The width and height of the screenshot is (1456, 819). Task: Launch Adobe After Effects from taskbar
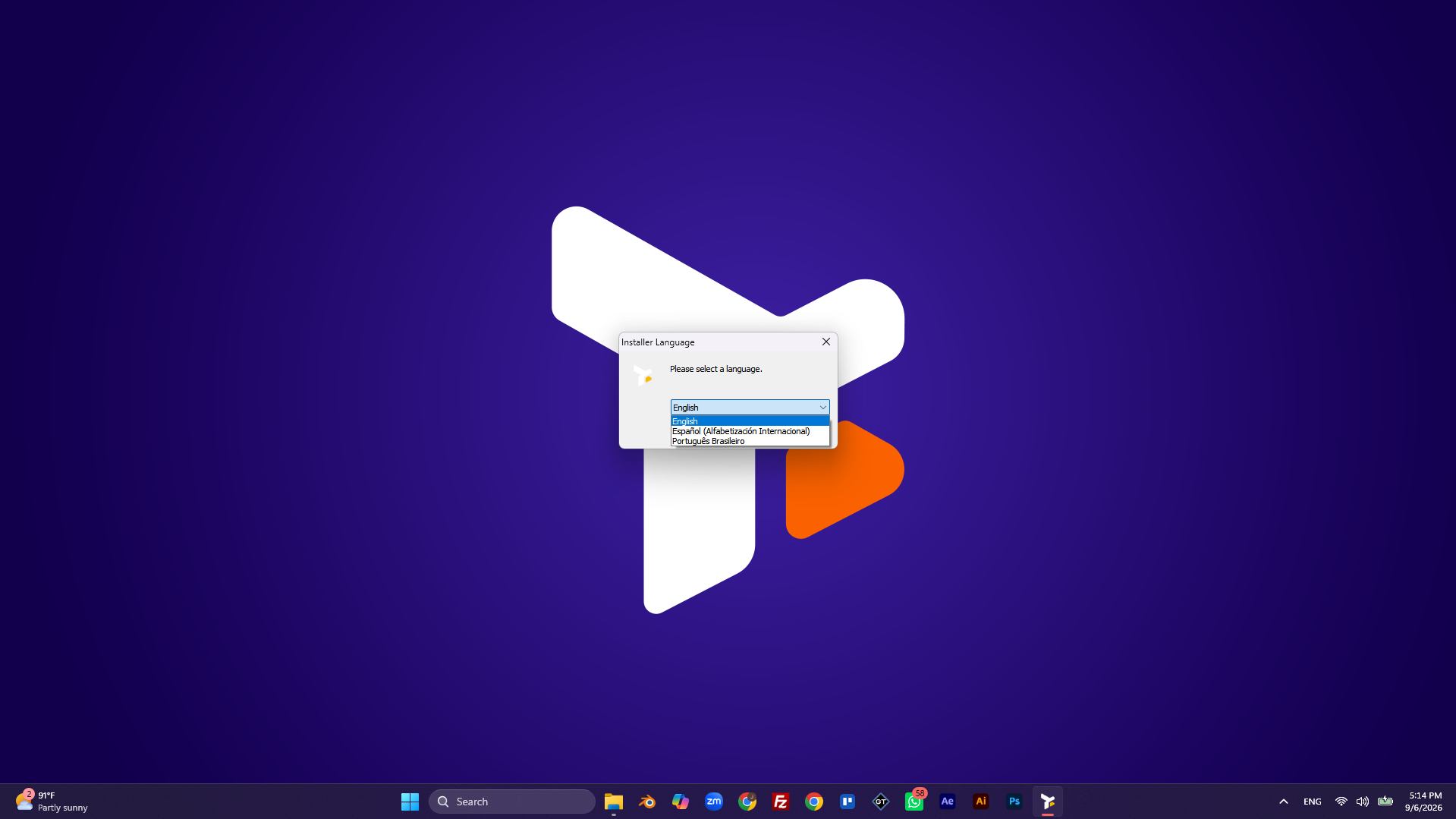click(x=948, y=802)
